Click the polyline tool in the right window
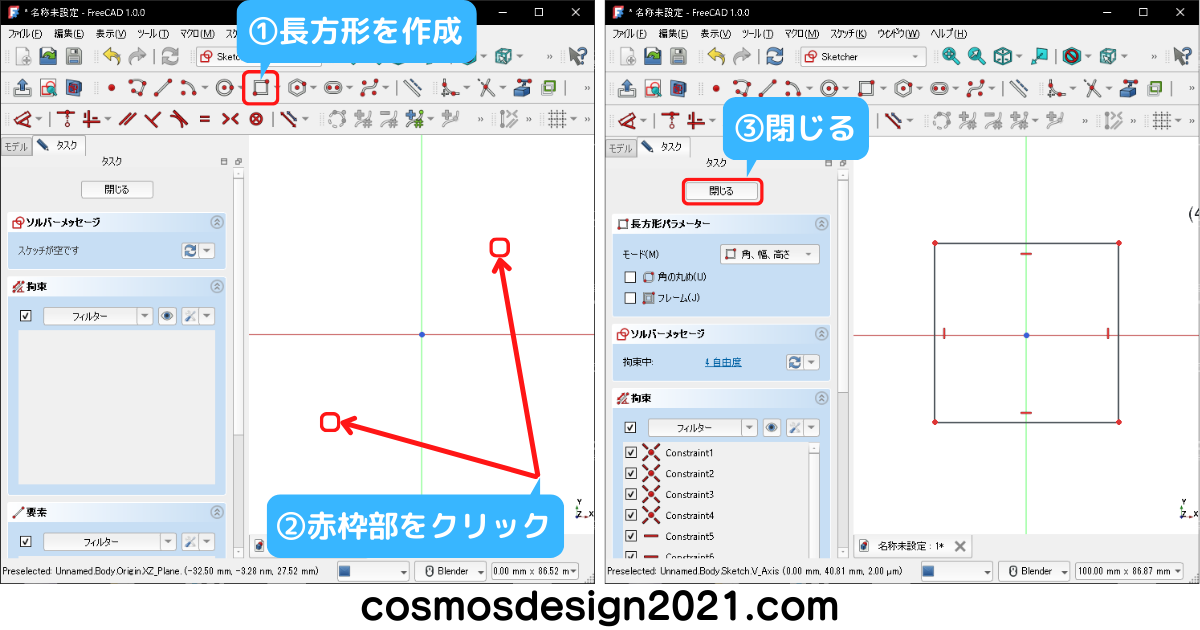Screen dimensions: 1200x630 (742, 88)
